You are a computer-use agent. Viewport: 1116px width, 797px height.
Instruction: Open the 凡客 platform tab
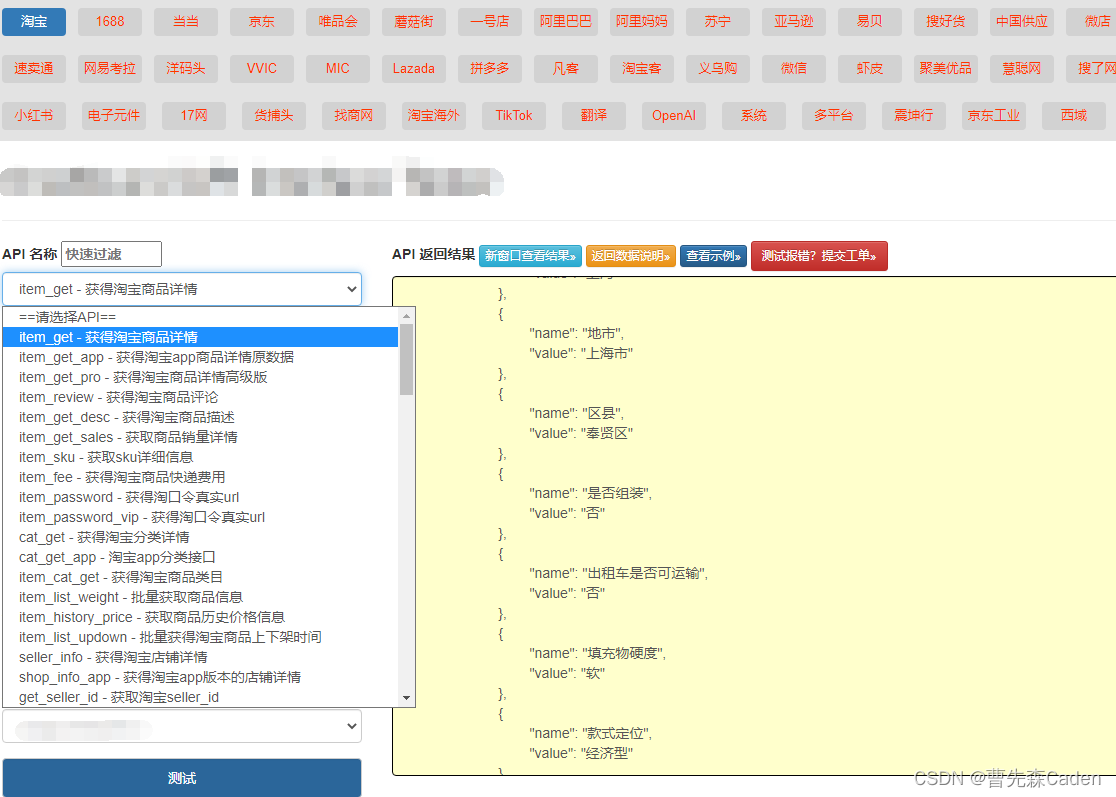[x=565, y=68]
